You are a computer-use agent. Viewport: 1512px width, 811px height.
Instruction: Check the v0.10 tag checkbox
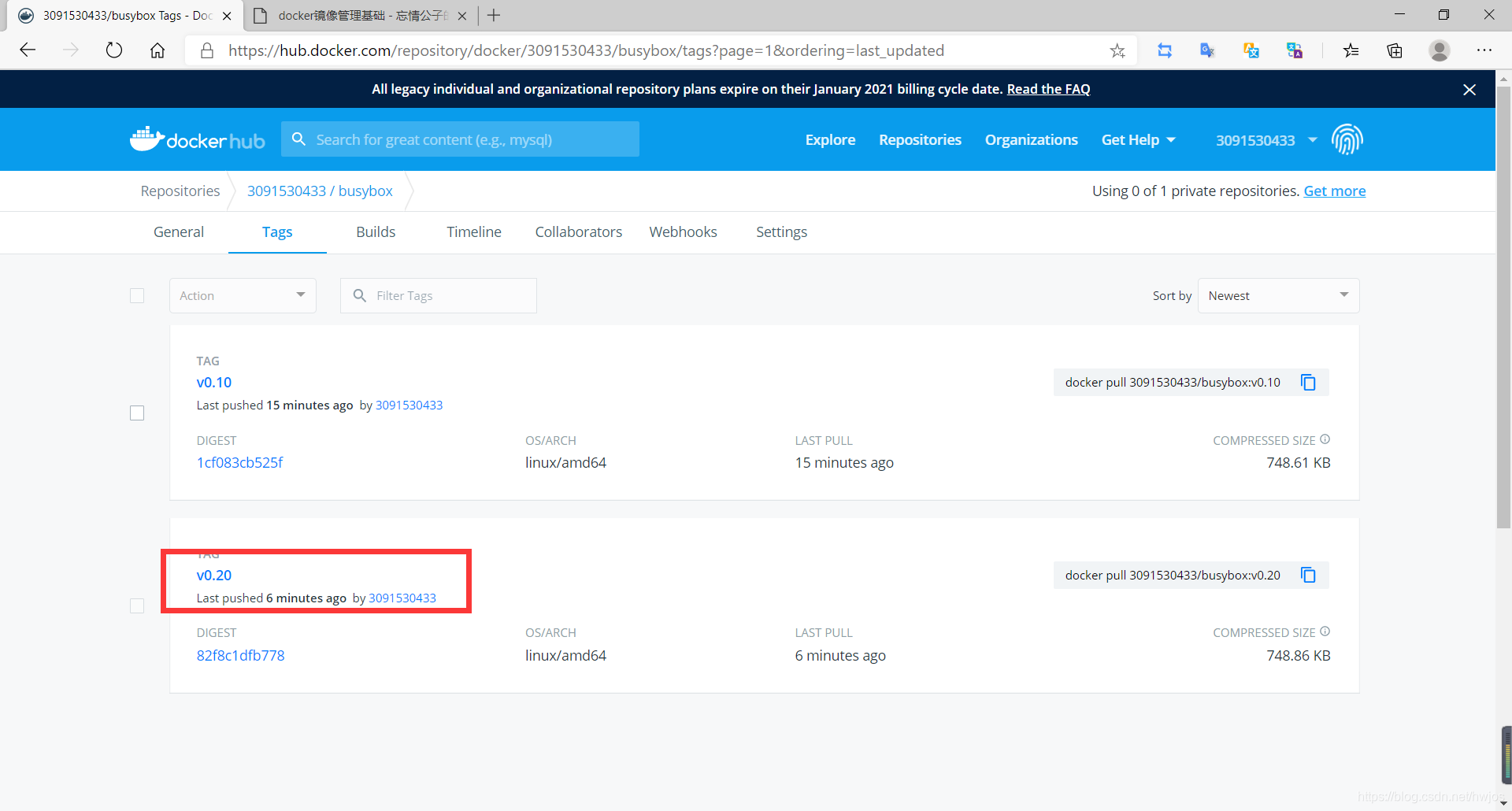pos(137,413)
